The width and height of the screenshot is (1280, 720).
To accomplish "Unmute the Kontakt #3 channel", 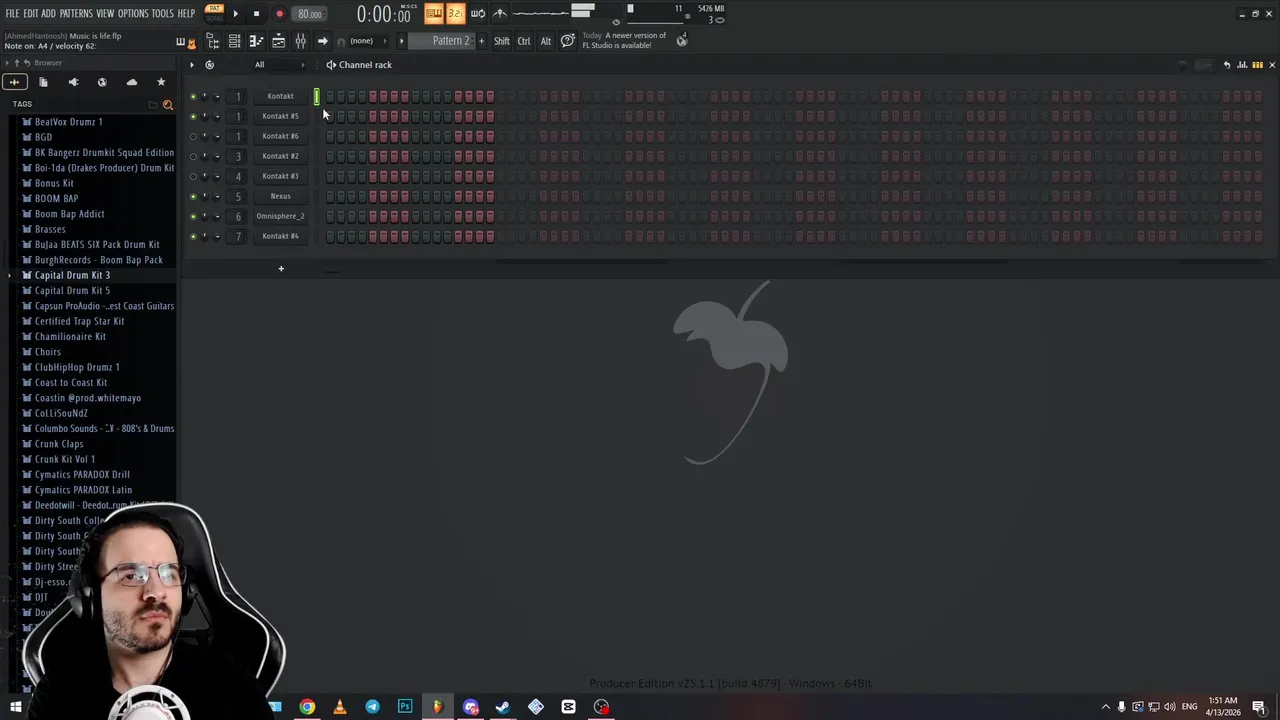I will click(x=193, y=177).
